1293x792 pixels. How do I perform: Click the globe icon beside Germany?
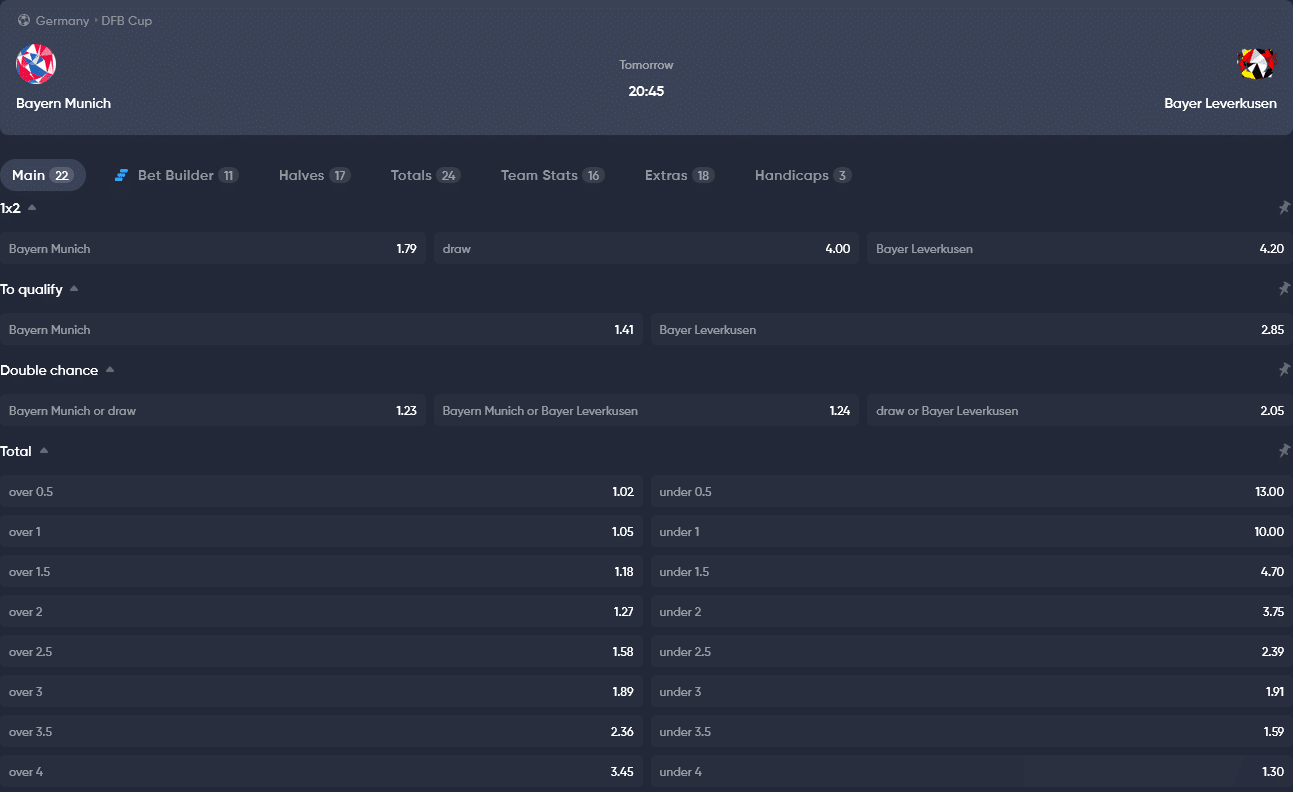[x=24, y=20]
